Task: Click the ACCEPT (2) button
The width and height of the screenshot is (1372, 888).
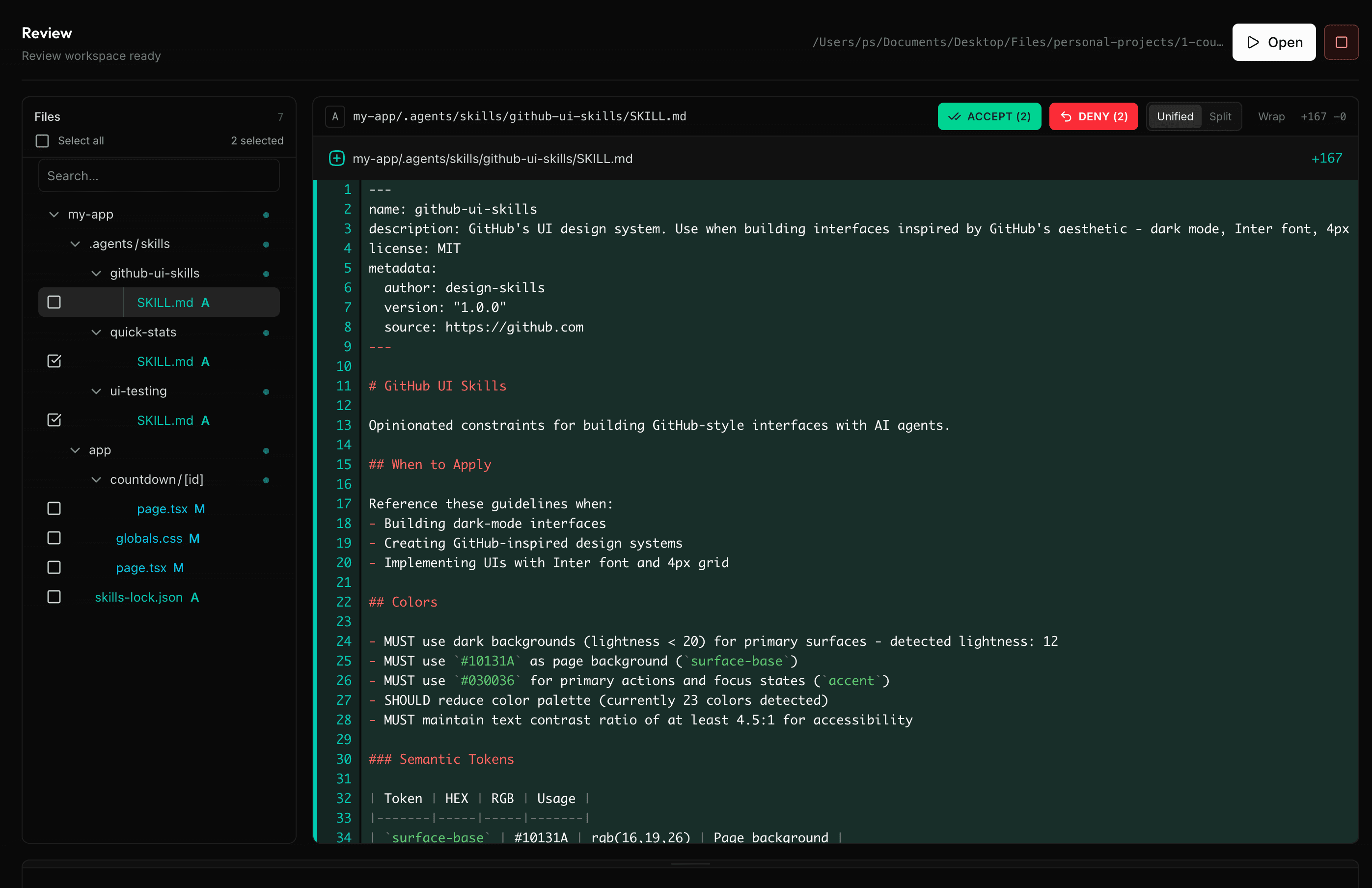Action: [x=989, y=116]
